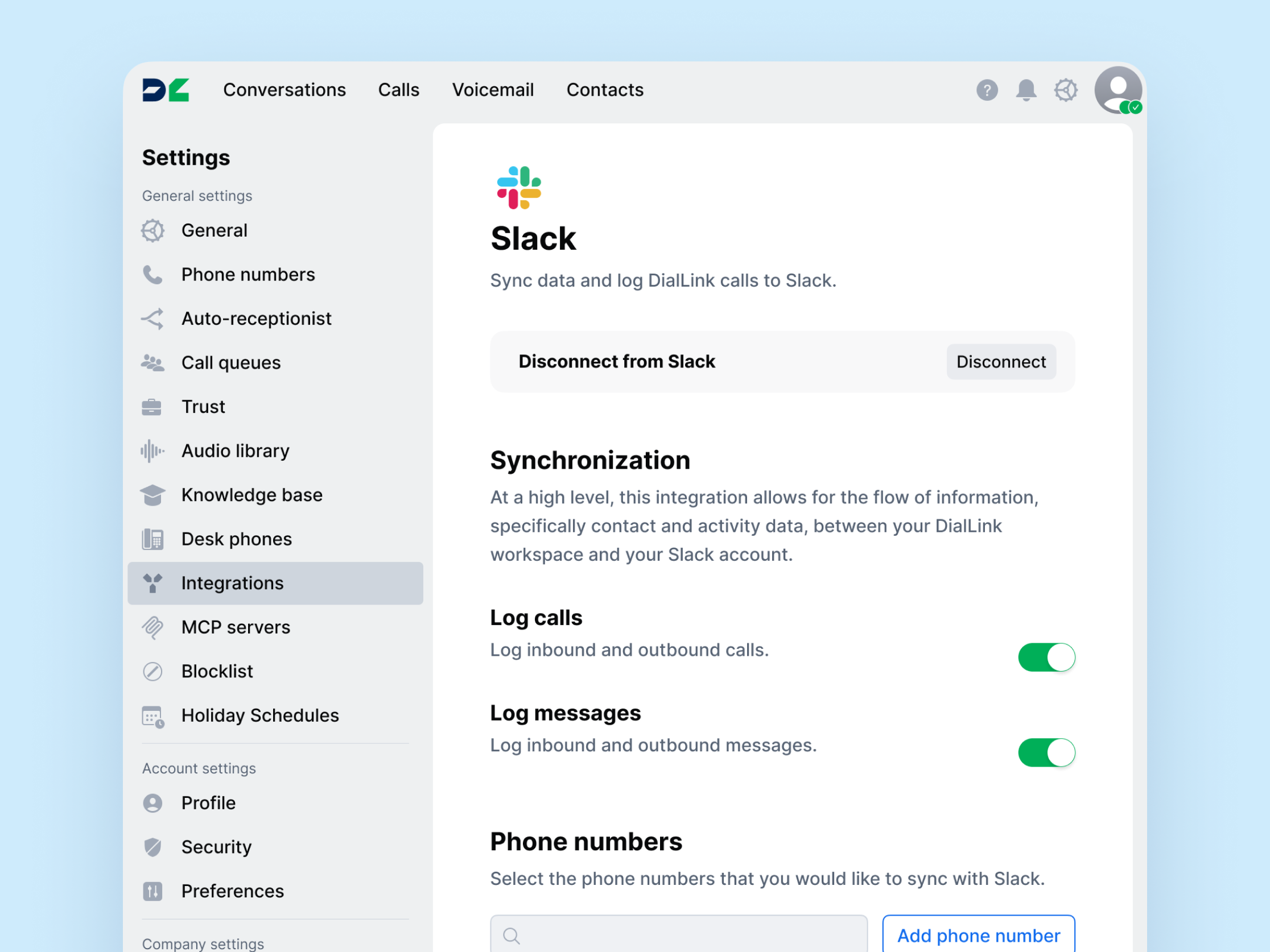Screen dimensions: 1270x952
Task: Open Holiday Schedules settings
Action: pos(259,715)
